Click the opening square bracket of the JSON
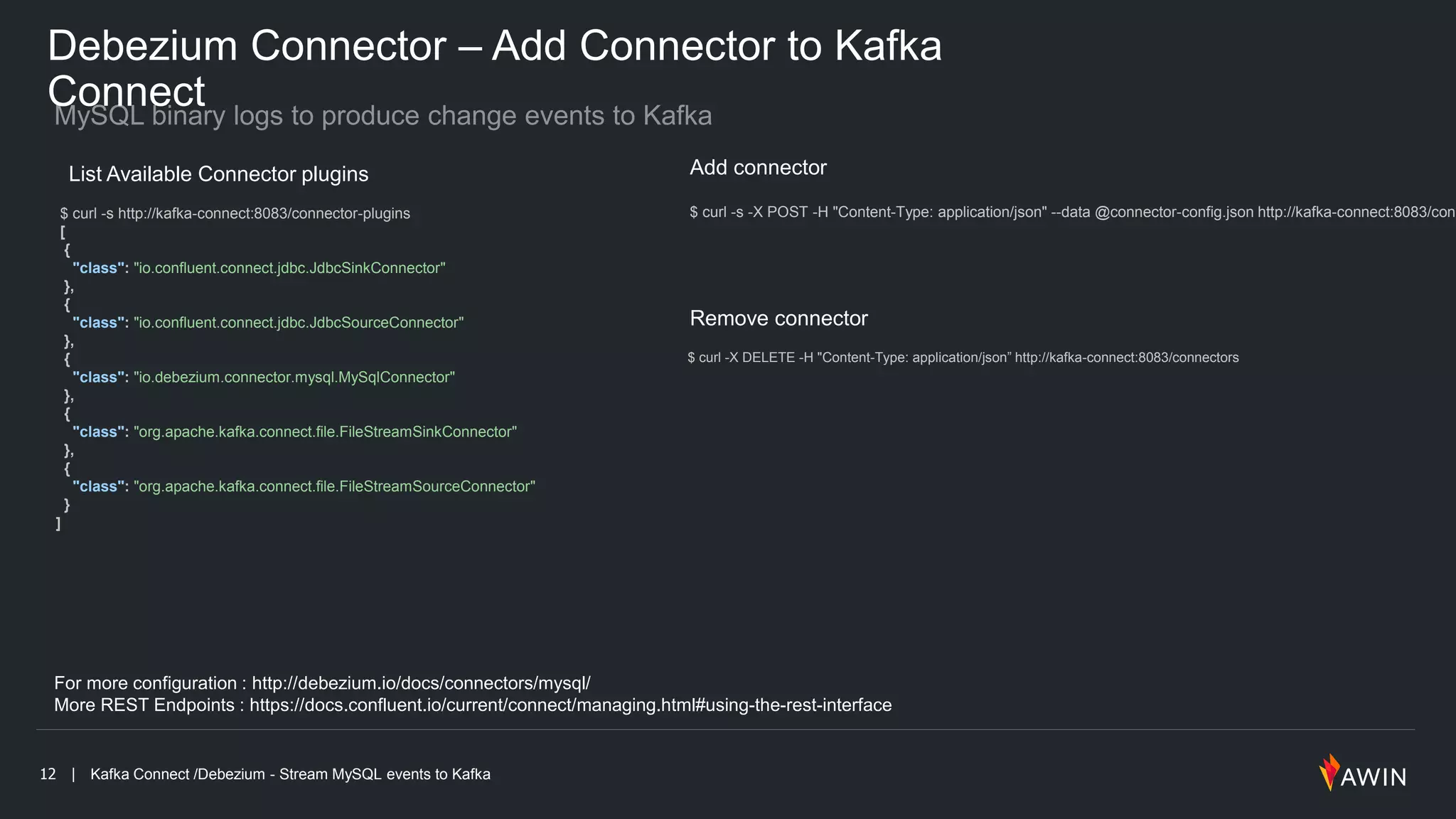Viewport: 1456px width, 819px height. click(63, 232)
